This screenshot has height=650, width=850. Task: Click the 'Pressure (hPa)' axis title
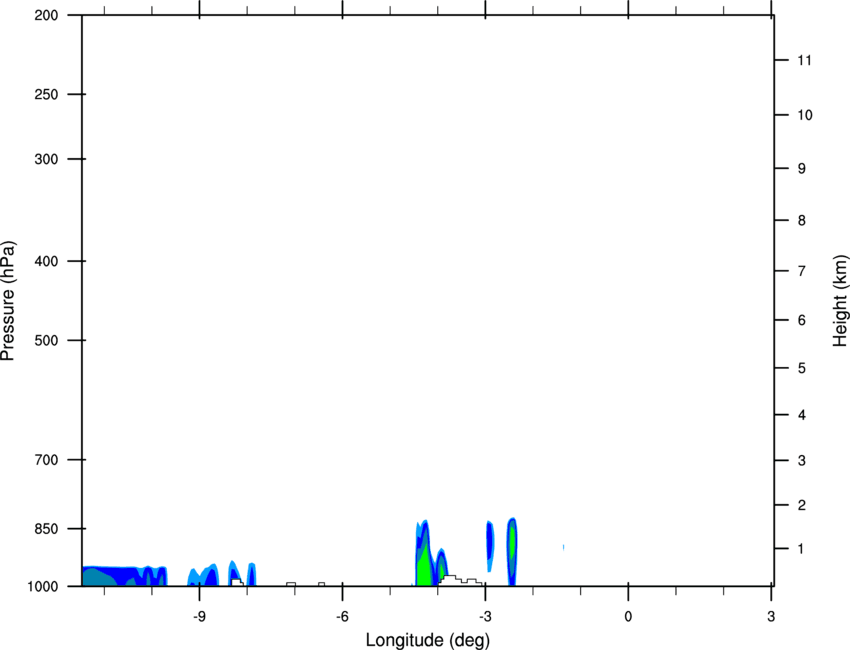pyautogui.click(x=8, y=301)
